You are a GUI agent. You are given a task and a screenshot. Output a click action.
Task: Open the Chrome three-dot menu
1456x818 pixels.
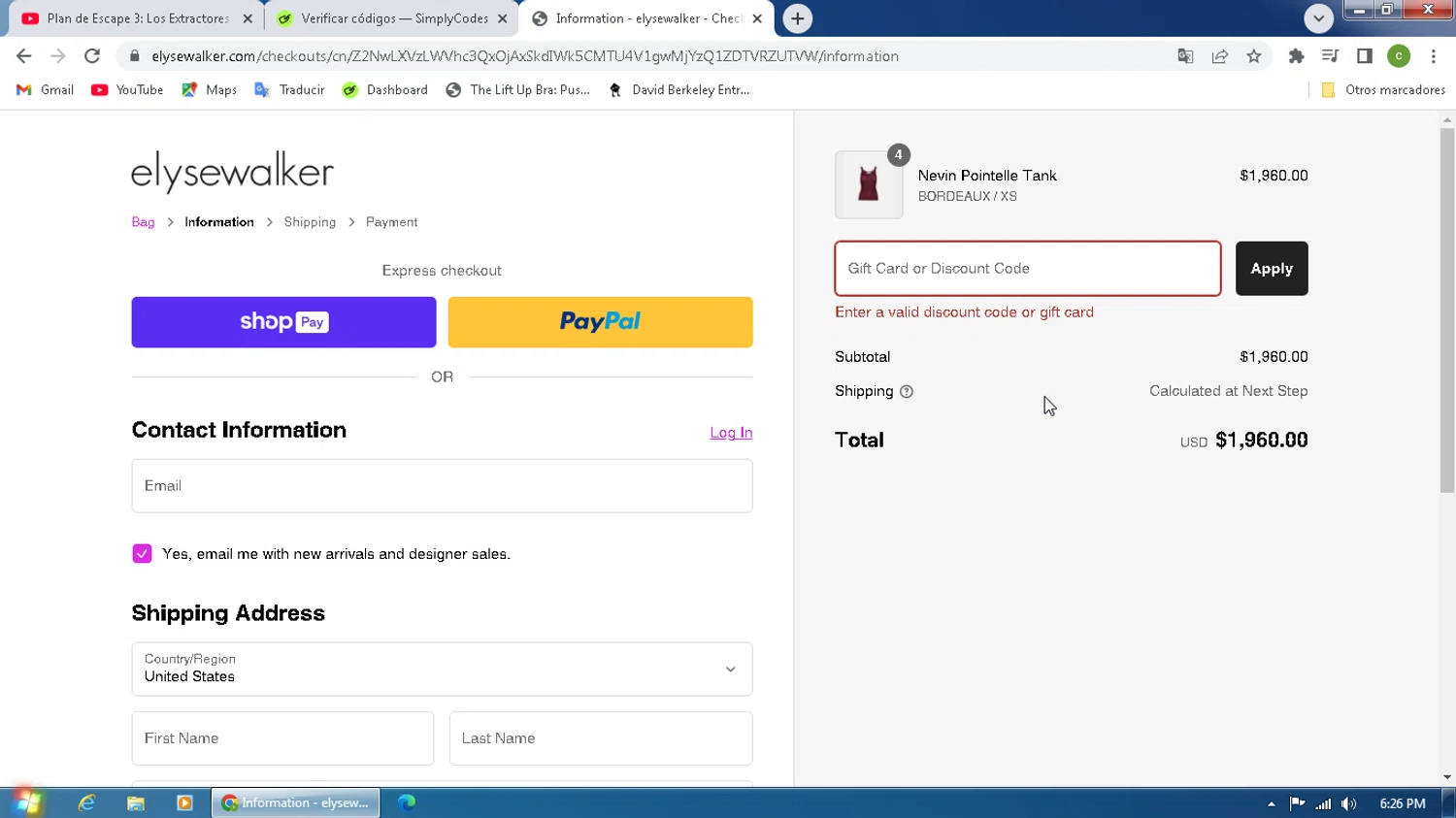click(x=1434, y=56)
